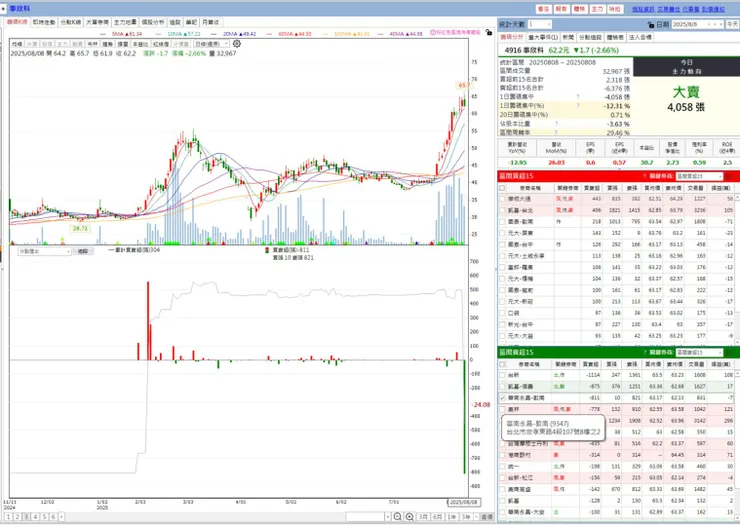The image size is (740, 525).
Task: Switch to the 個股分析 tab
Action: pyautogui.click(x=153, y=22)
